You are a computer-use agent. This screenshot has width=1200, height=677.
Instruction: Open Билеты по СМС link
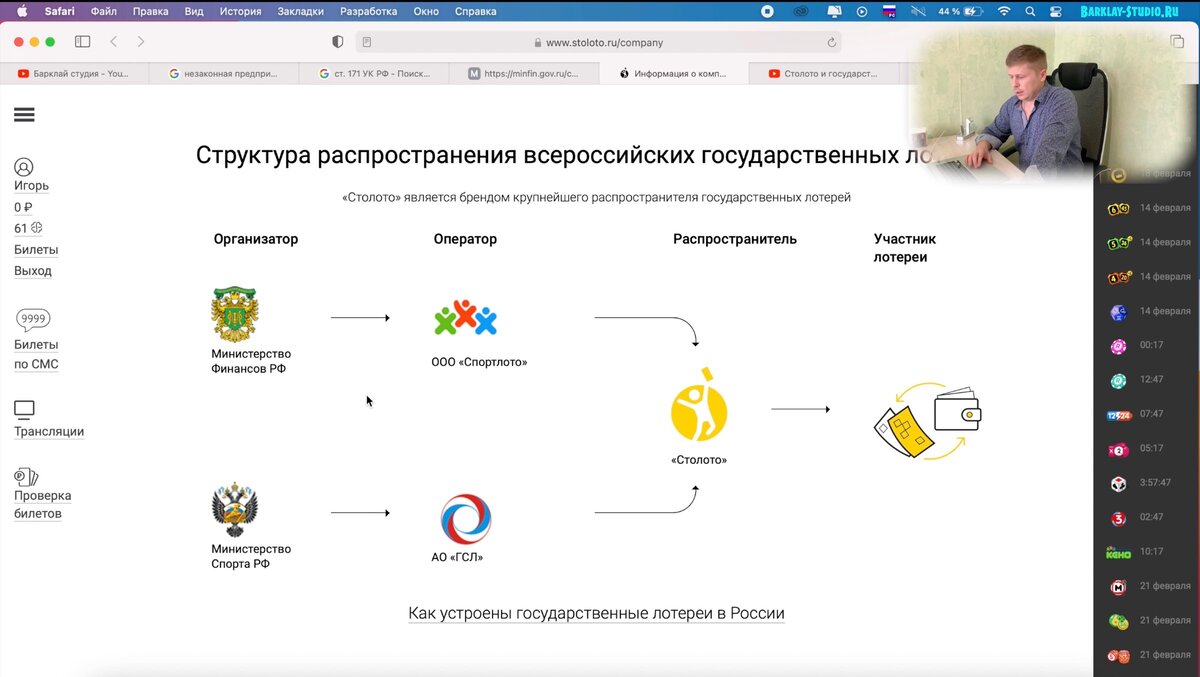coord(36,355)
